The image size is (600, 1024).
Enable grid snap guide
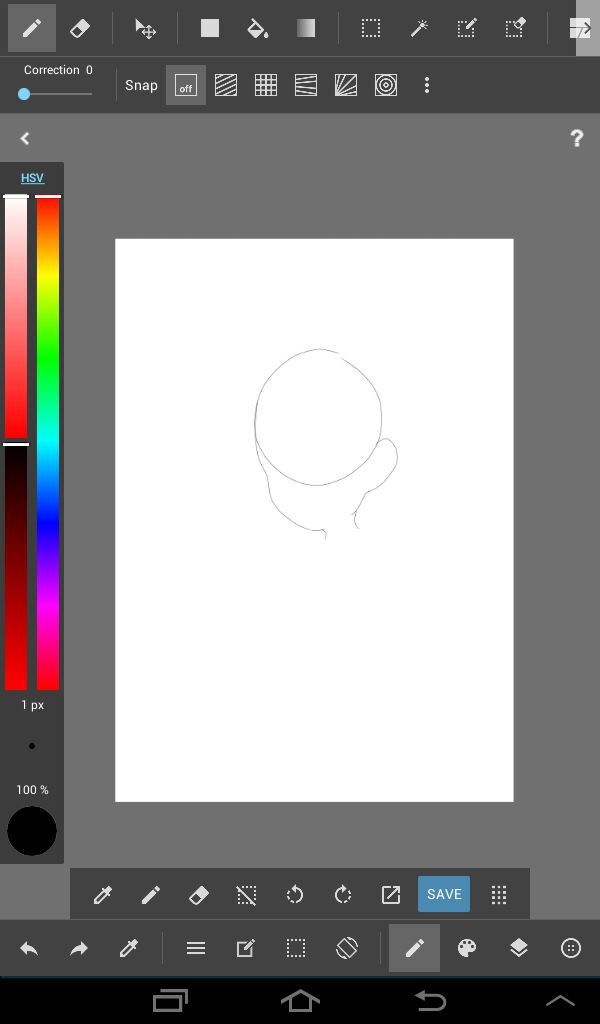[x=266, y=85]
